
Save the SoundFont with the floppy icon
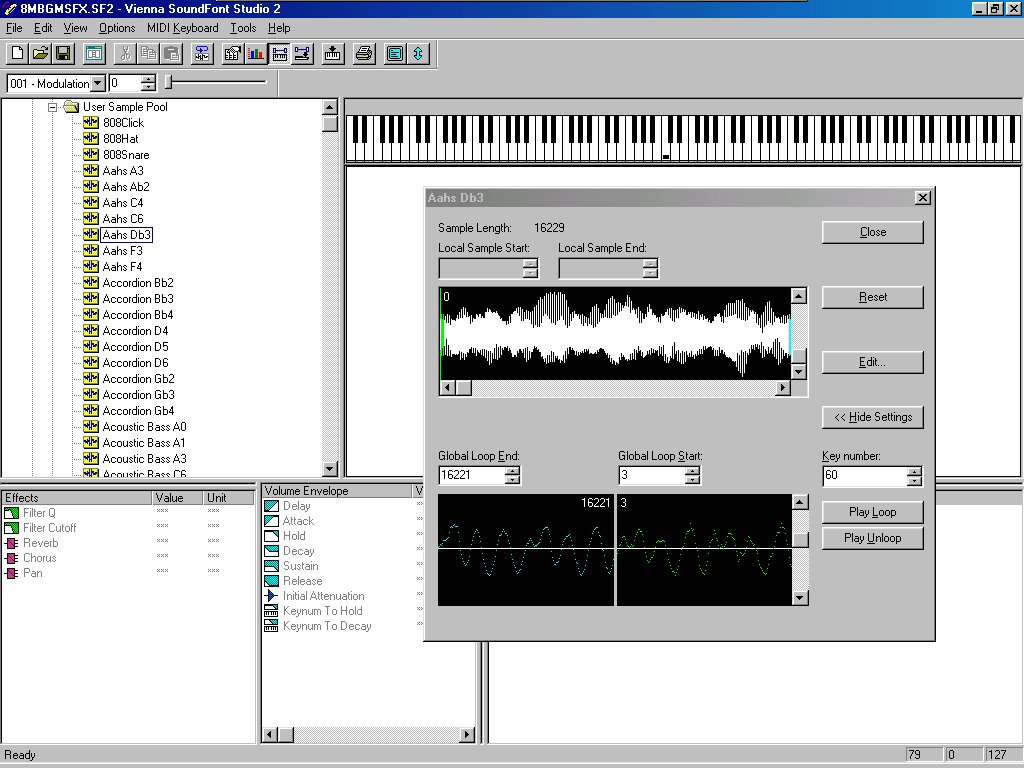click(x=63, y=54)
